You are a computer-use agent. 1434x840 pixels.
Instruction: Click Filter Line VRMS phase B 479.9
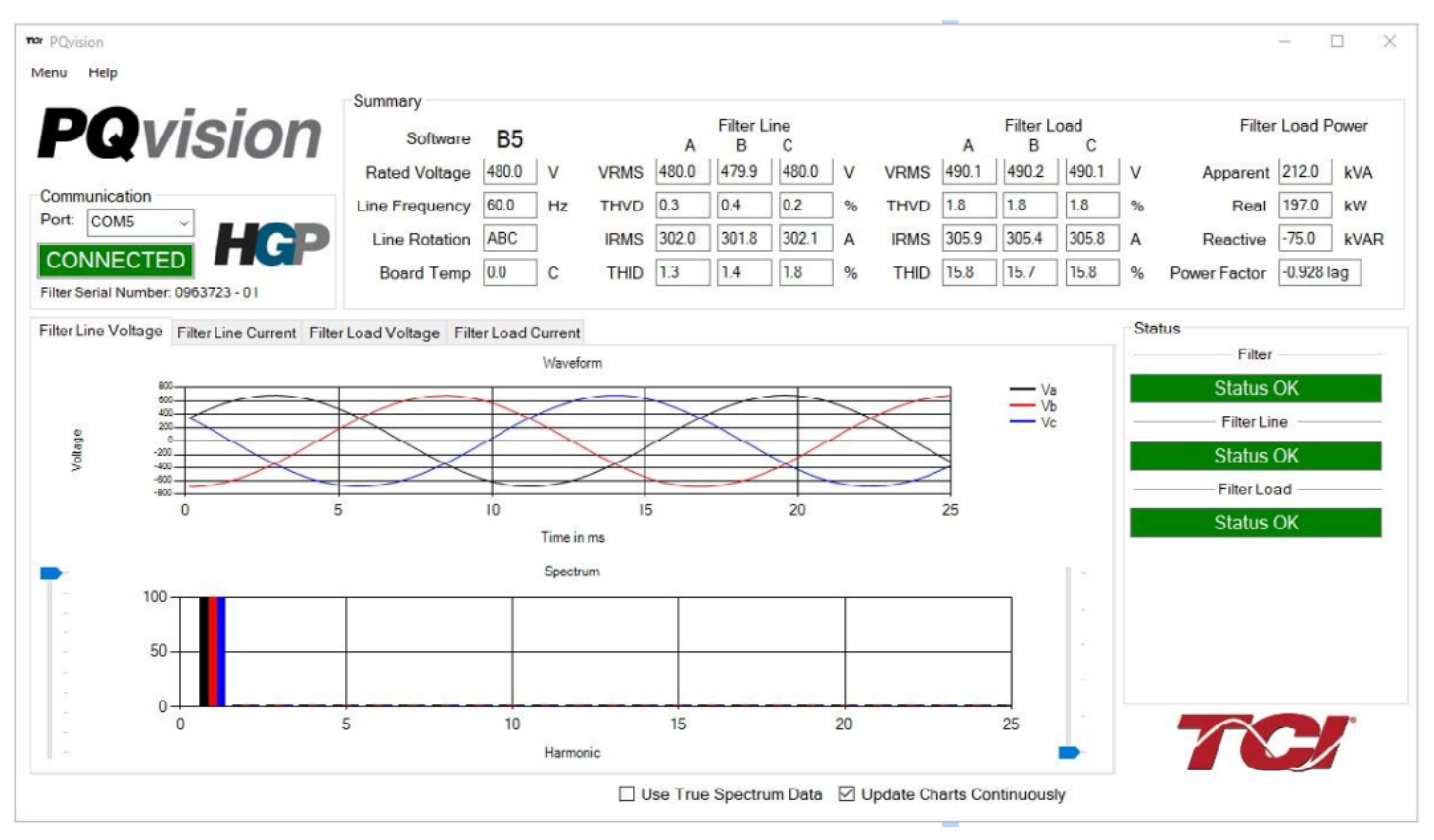(x=745, y=172)
